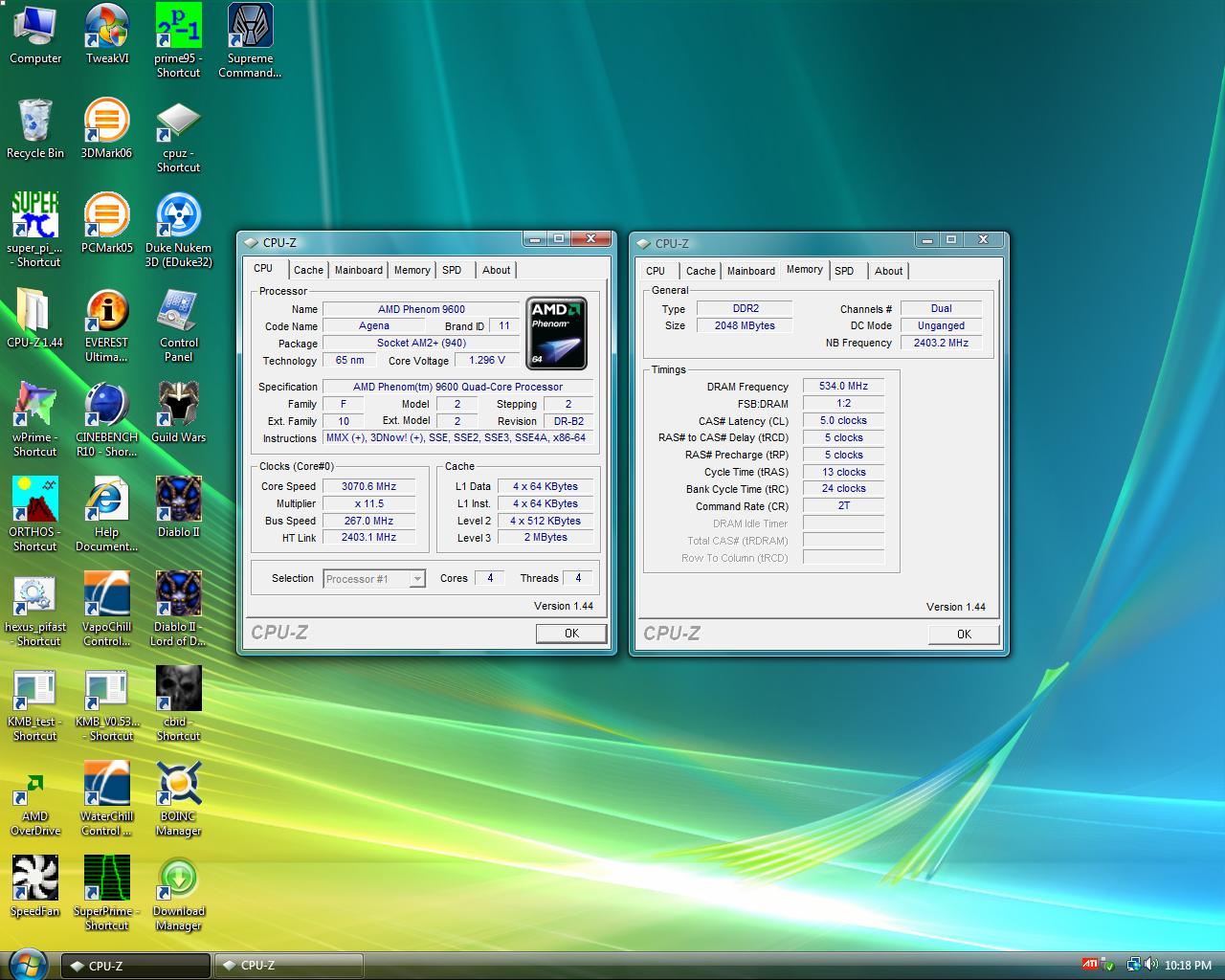Switch to CPU tab in right CPU-Z window

[656, 271]
